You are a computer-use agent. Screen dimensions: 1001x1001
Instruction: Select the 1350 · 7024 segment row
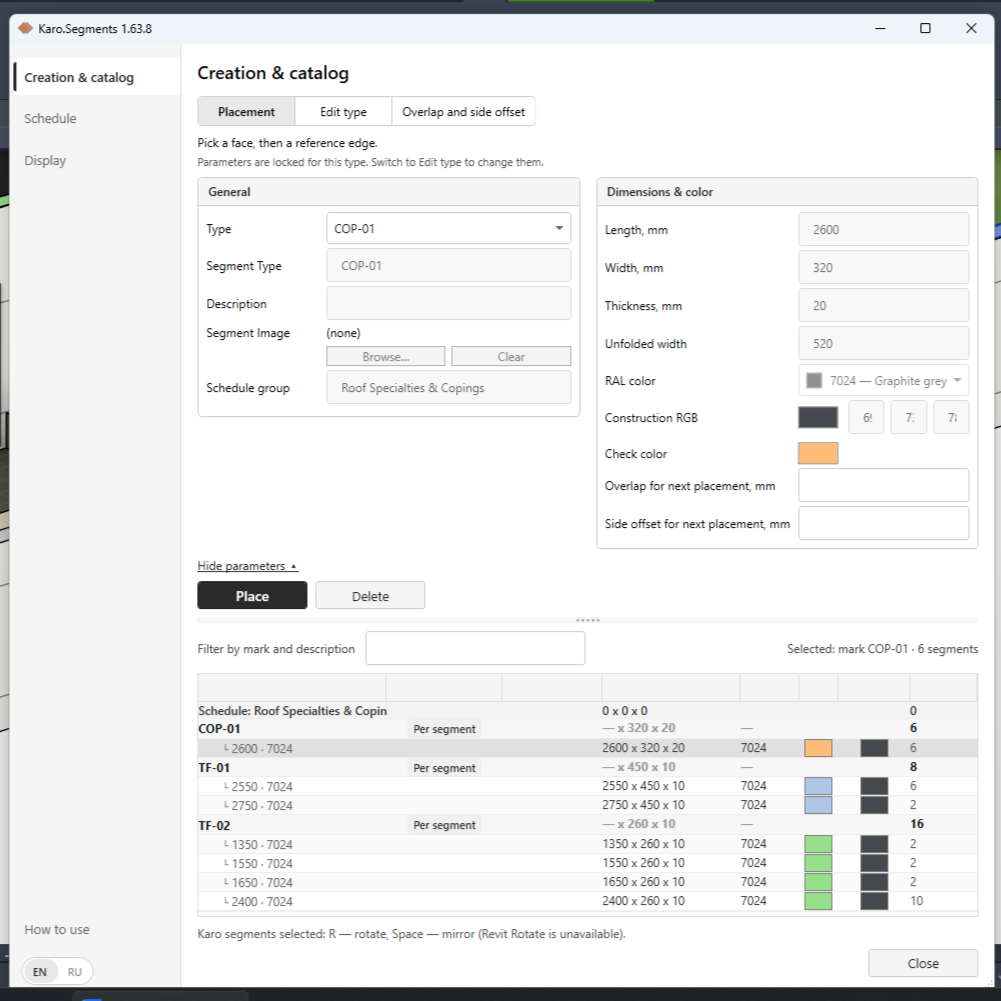(587, 844)
